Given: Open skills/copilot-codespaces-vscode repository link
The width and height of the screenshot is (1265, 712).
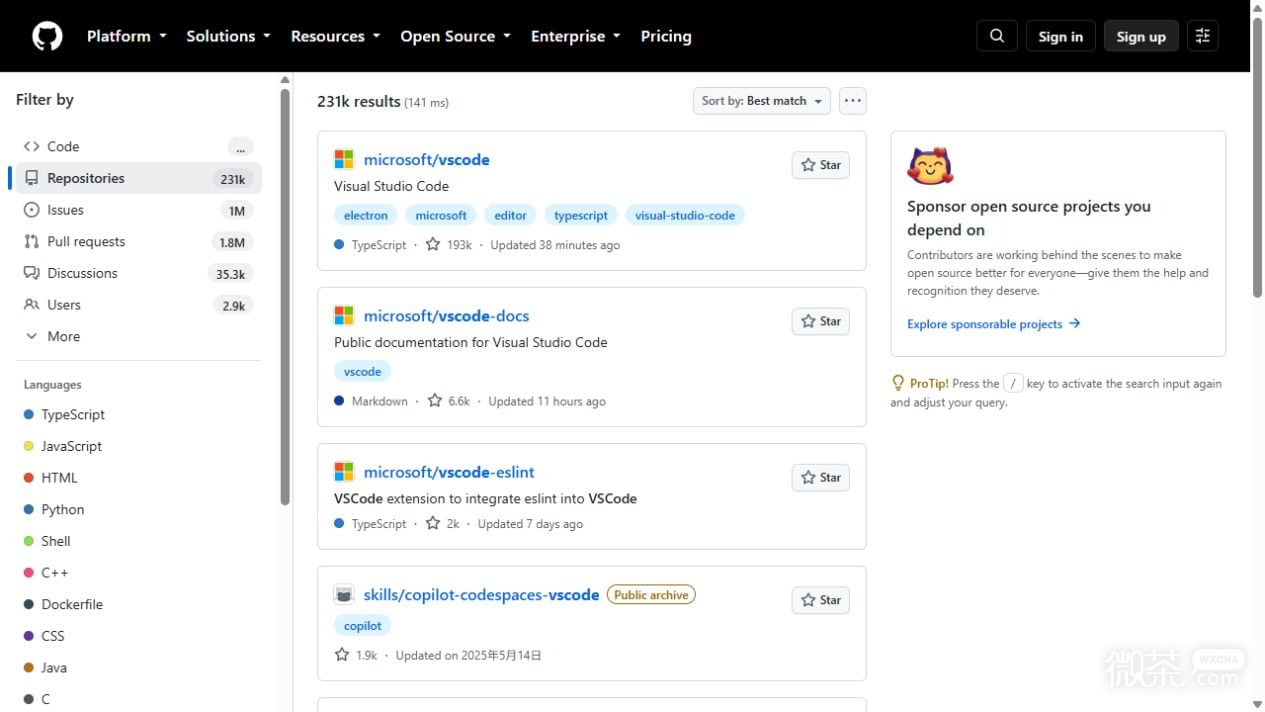Looking at the screenshot, I should (x=481, y=595).
